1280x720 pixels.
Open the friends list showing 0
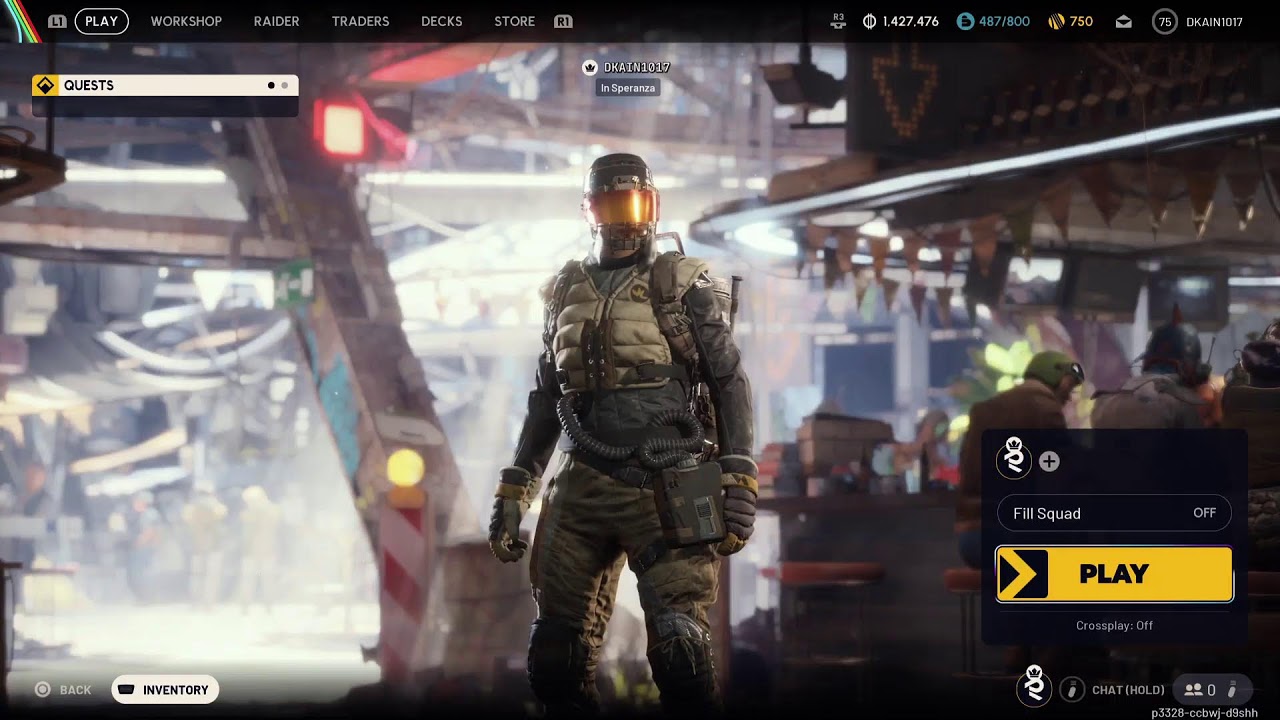click(x=1200, y=689)
